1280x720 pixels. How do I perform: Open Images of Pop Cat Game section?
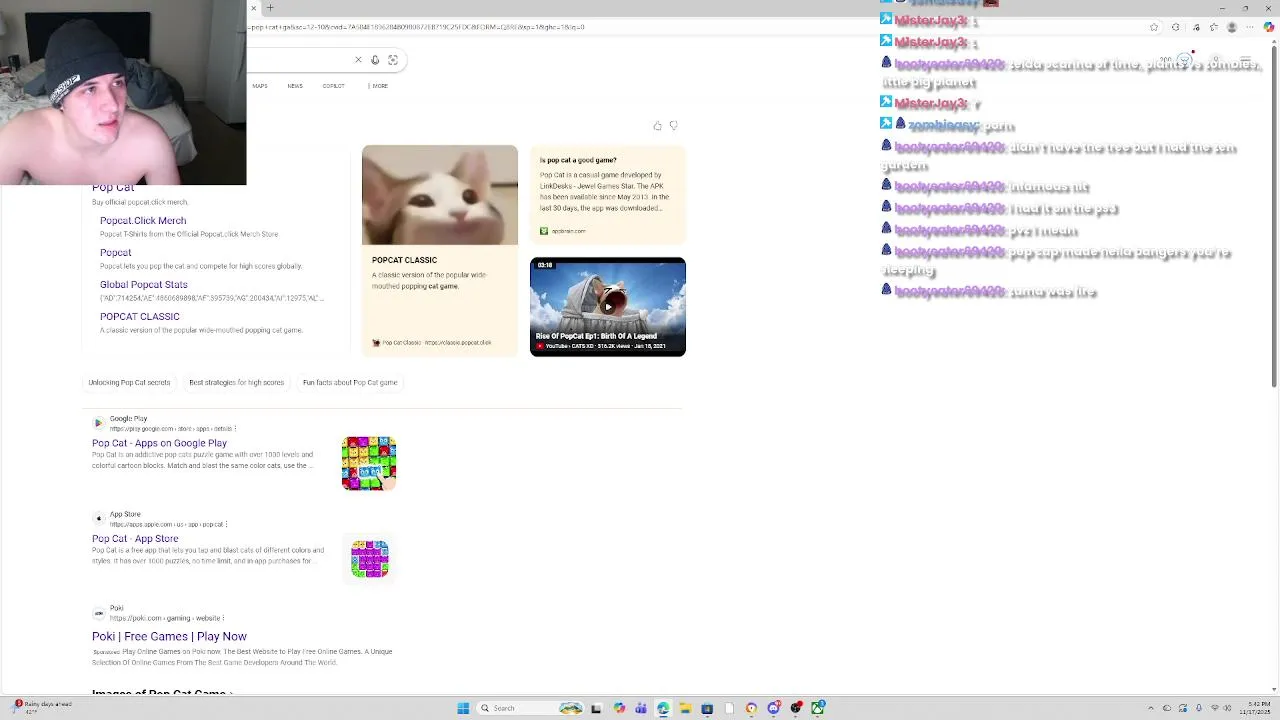click(x=162, y=692)
